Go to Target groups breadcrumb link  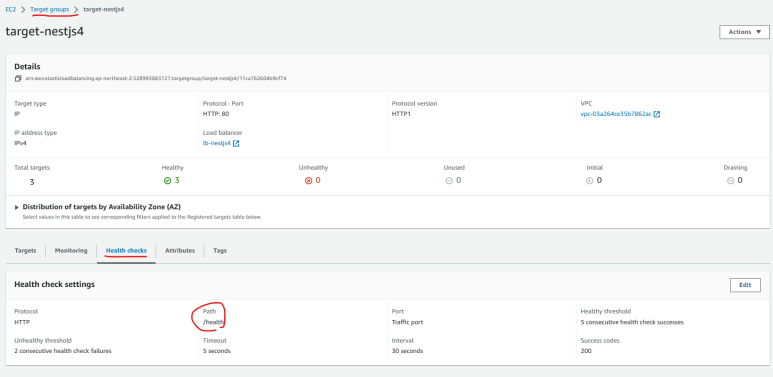50,9
